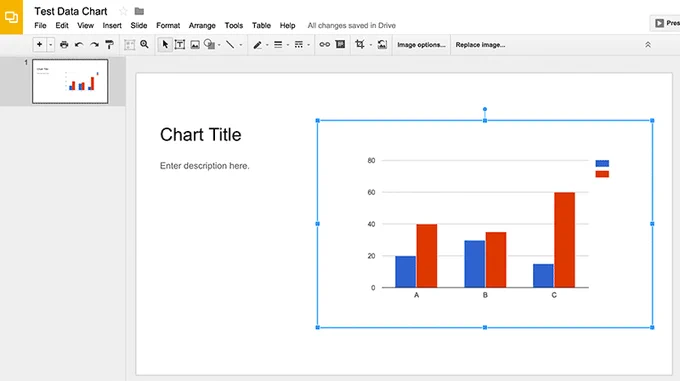
Task: Click the new slide plus button
Action: pos(39,44)
